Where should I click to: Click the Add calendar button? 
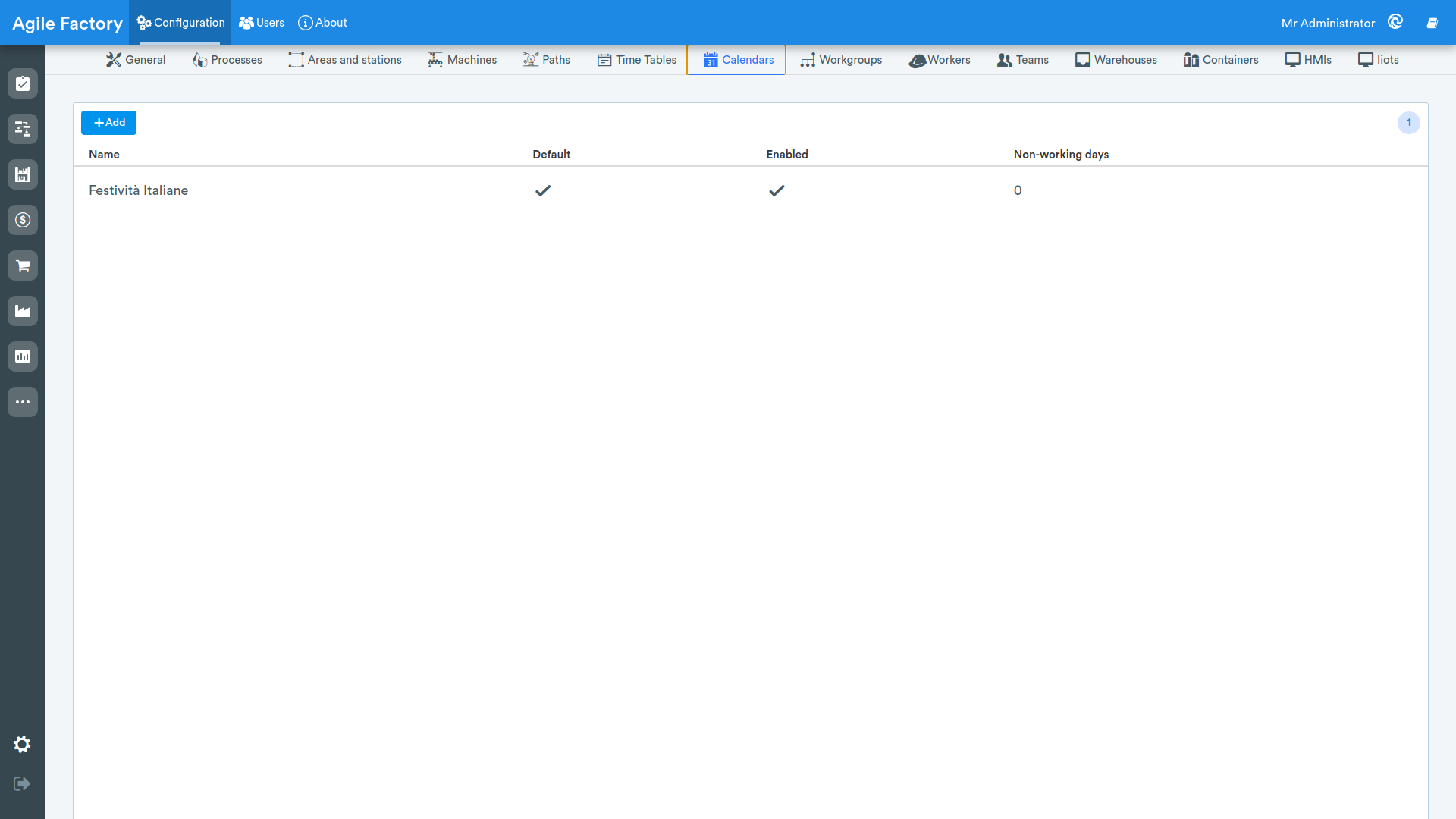click(108, 123)
